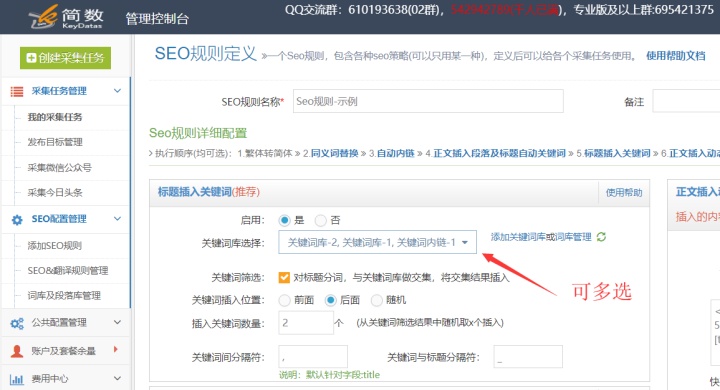Open 我的采集任务 in sidebar
This screenshot has width=720, height=390.
tap(55, 117)
